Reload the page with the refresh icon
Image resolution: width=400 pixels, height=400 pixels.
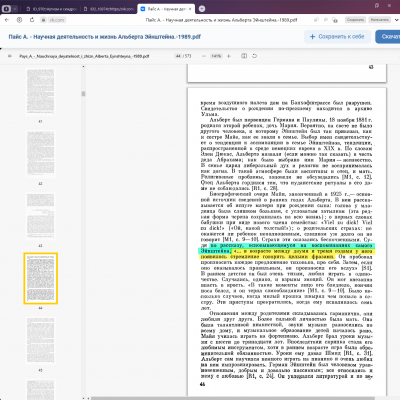coord(32,20)
